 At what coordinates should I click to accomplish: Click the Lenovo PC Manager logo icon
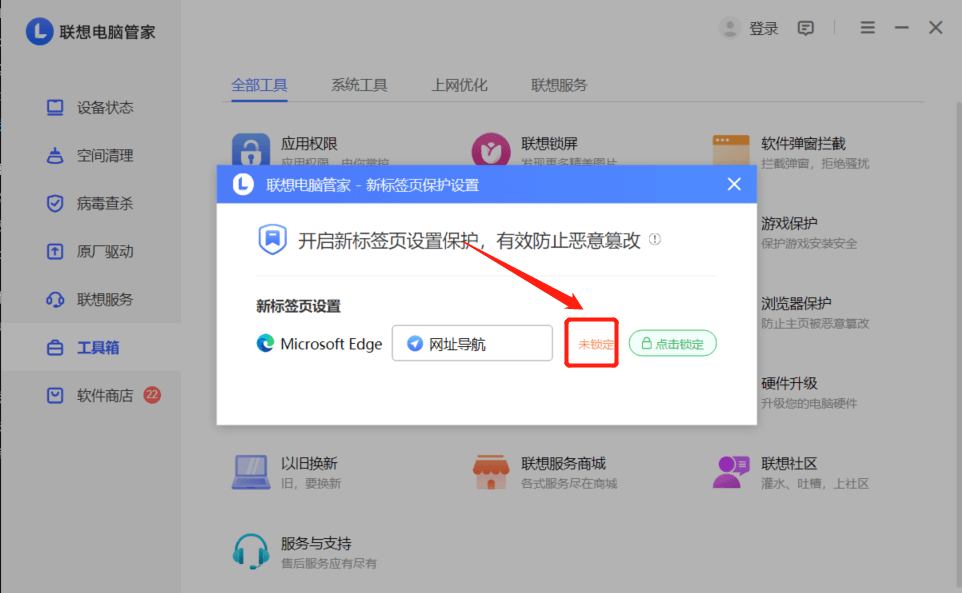pyautogui.click(x=39, y=31)
